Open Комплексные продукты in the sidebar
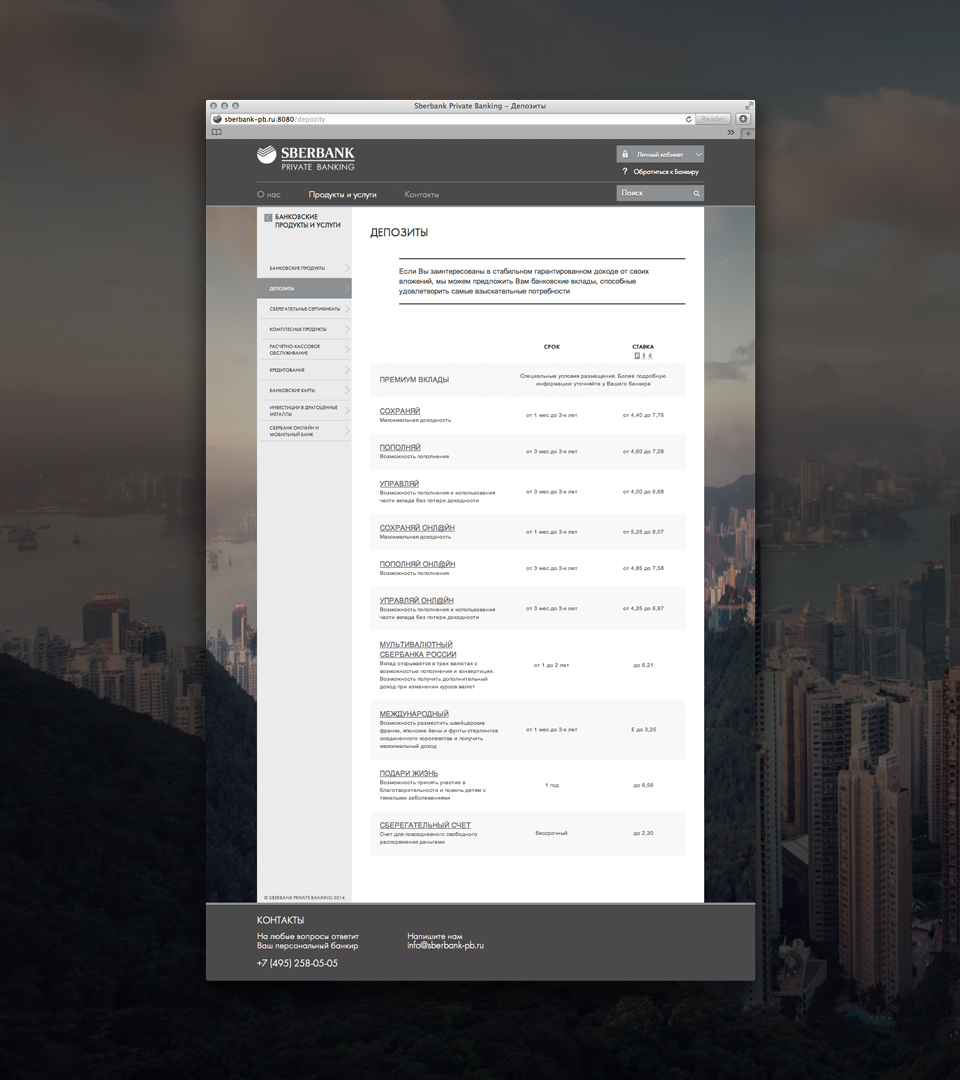The width and height of the screenshot is (960, 1080). coord(304,329)
